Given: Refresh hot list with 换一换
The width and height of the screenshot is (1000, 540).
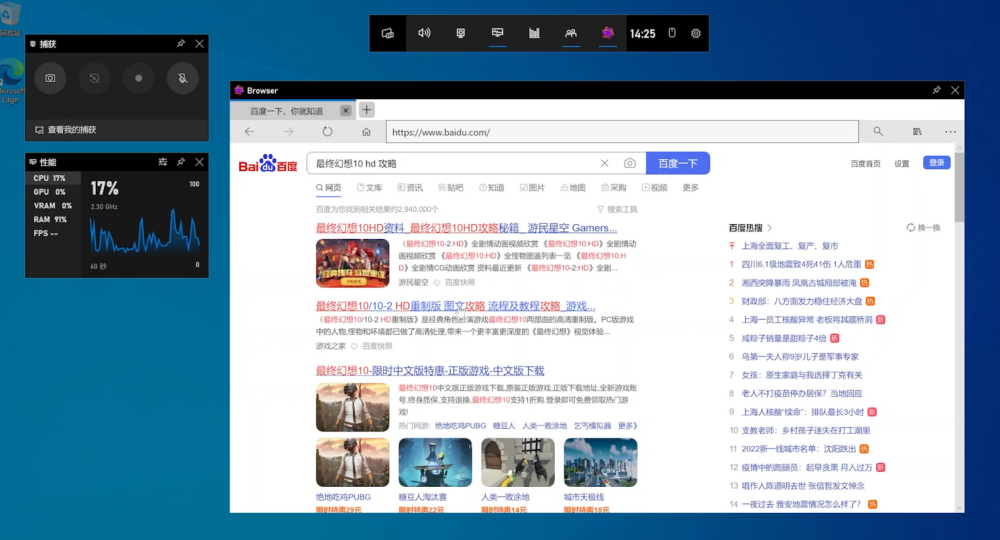Looking at the screenshot, I should point(923,228).
